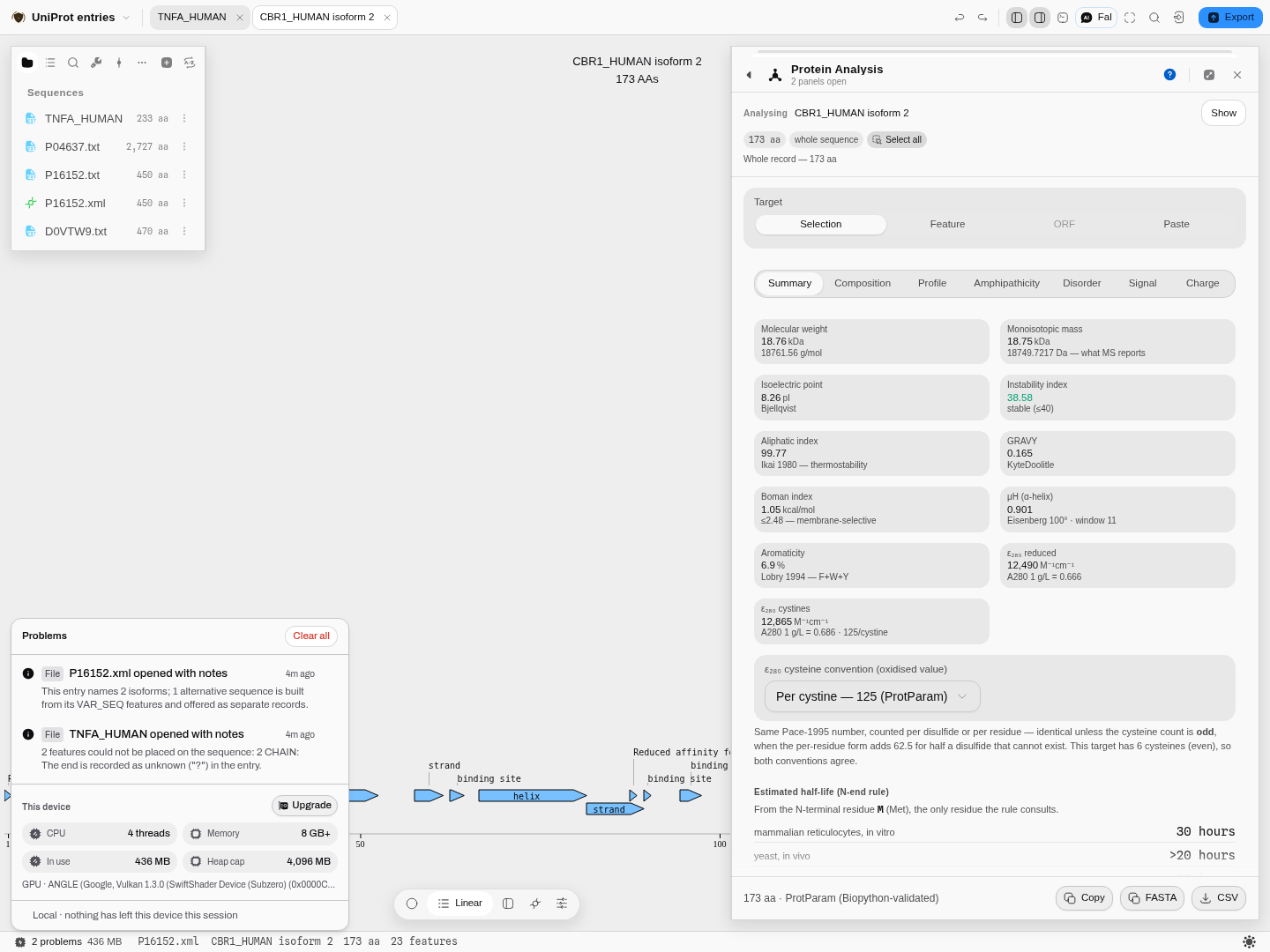The image size is (1270, 952).
Task: Open the AI assistant Fal button
Action: [1096, 18]
